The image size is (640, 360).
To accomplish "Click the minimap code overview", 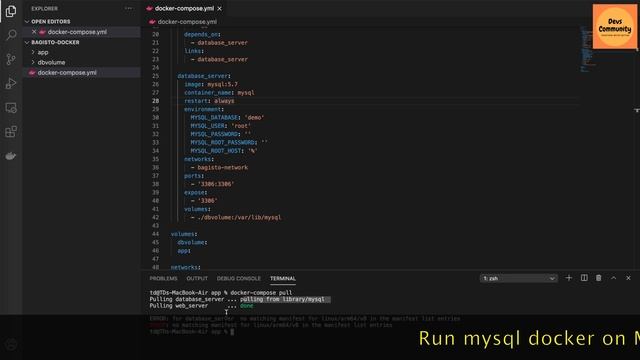I will (x=587, y=49).
